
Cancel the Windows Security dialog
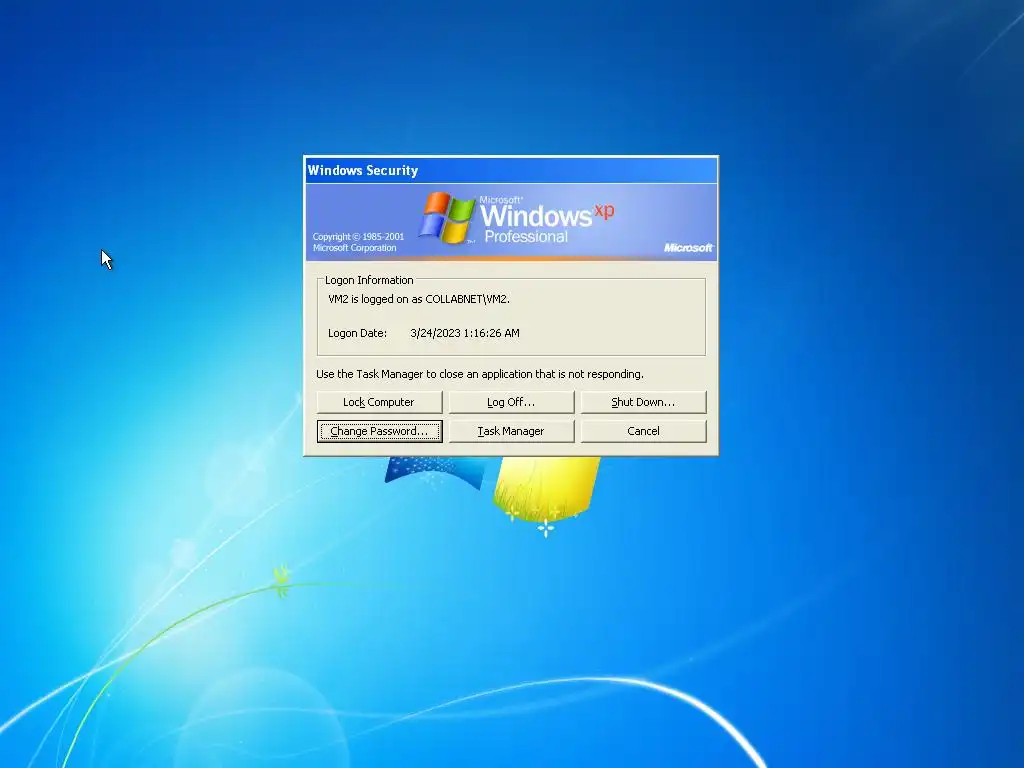643,431
